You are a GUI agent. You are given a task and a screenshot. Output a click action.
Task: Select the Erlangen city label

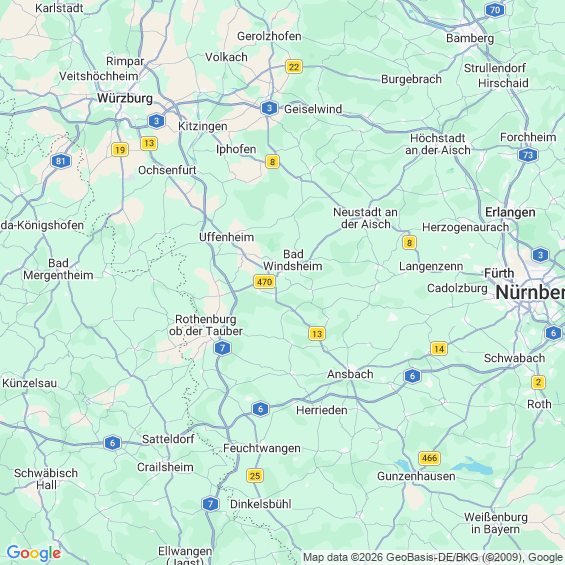point(510,212)
